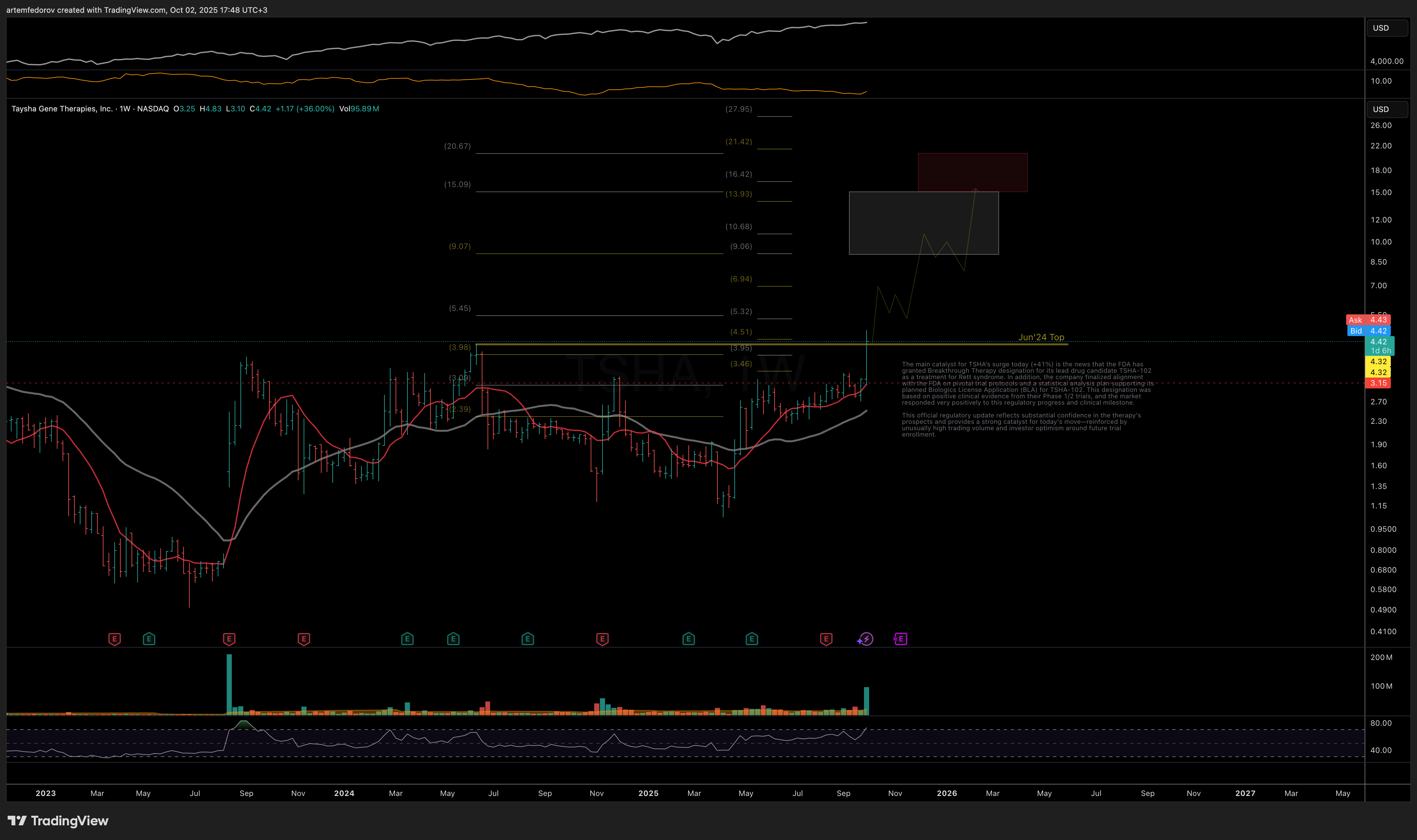Click the 2024 label on the time axis
The width and height of the screenshot is (1417, 840).
click(344, 794)
